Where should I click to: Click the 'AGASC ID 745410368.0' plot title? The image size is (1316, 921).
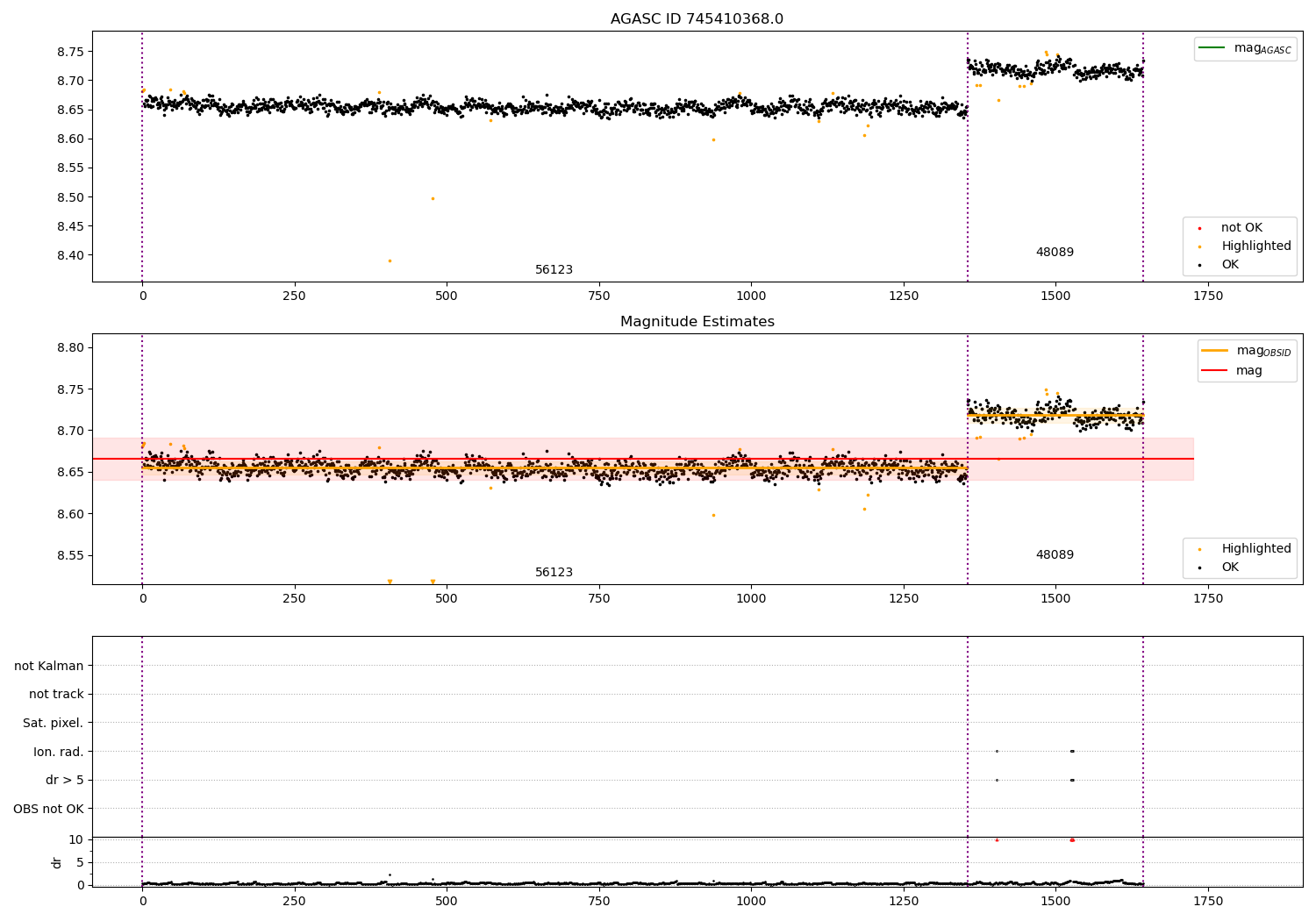[697, 19]
